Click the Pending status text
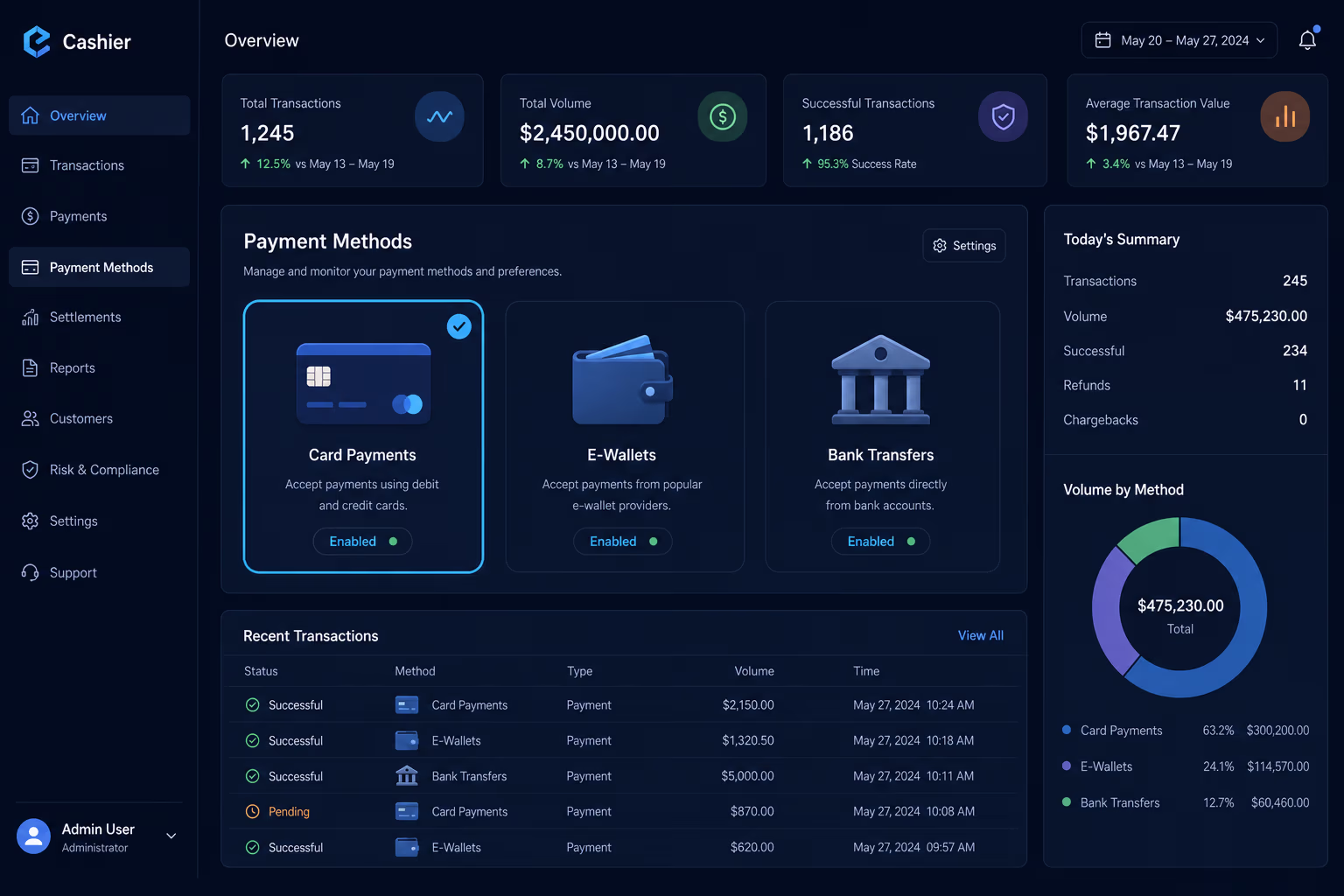Viewport: 1344px width, 896px height. tap(289, 811)
